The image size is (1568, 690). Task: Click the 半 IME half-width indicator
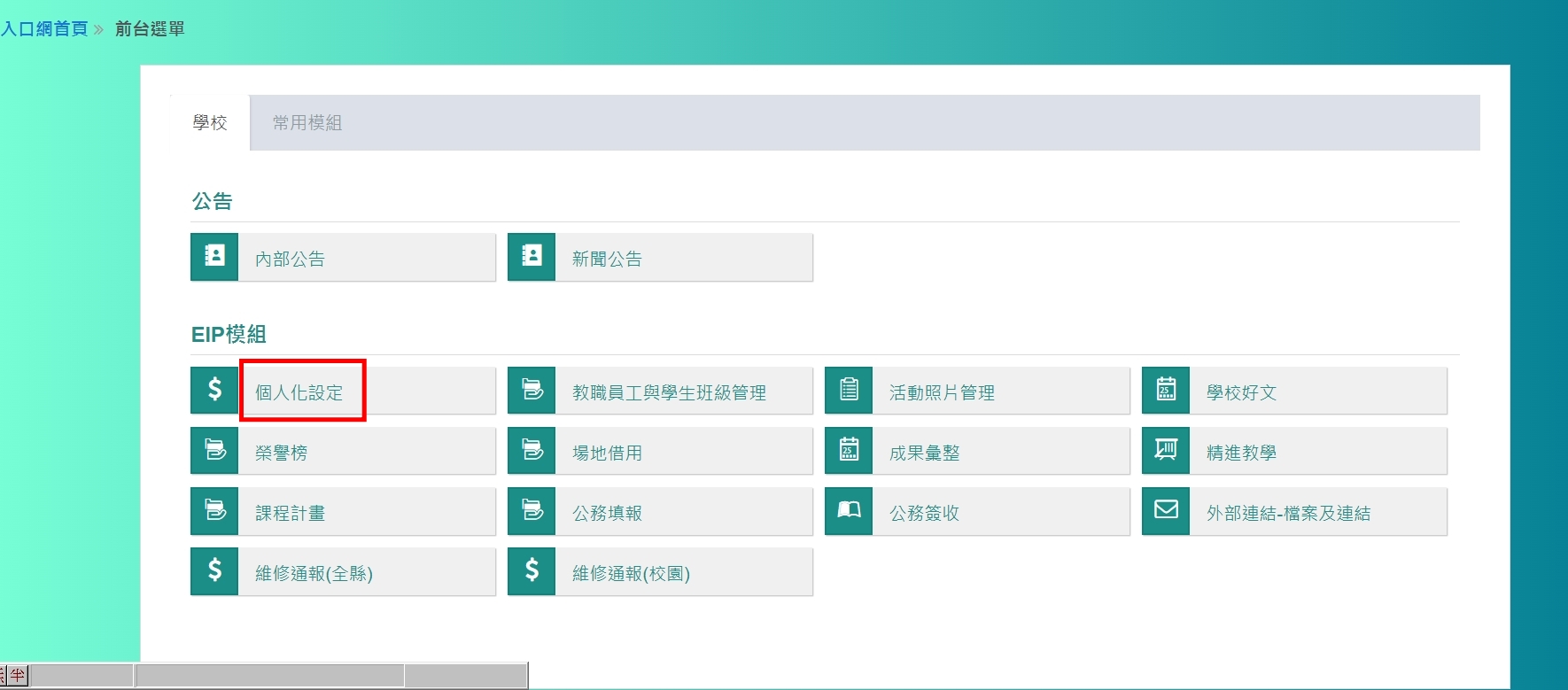18,676
